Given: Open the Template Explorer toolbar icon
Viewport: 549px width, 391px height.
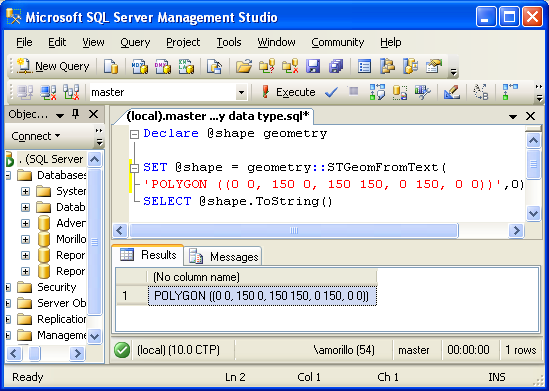Looking at the screenshot, I should pyautogui.click(x=410, y=66).
